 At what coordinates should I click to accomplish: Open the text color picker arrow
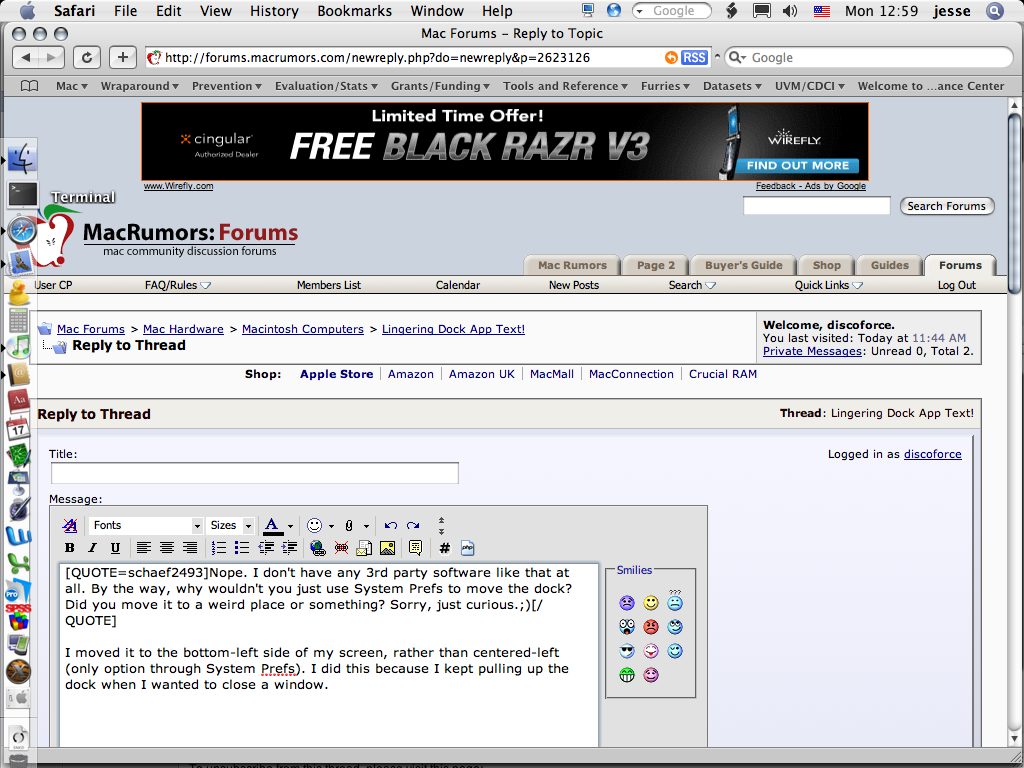point(291,526)
